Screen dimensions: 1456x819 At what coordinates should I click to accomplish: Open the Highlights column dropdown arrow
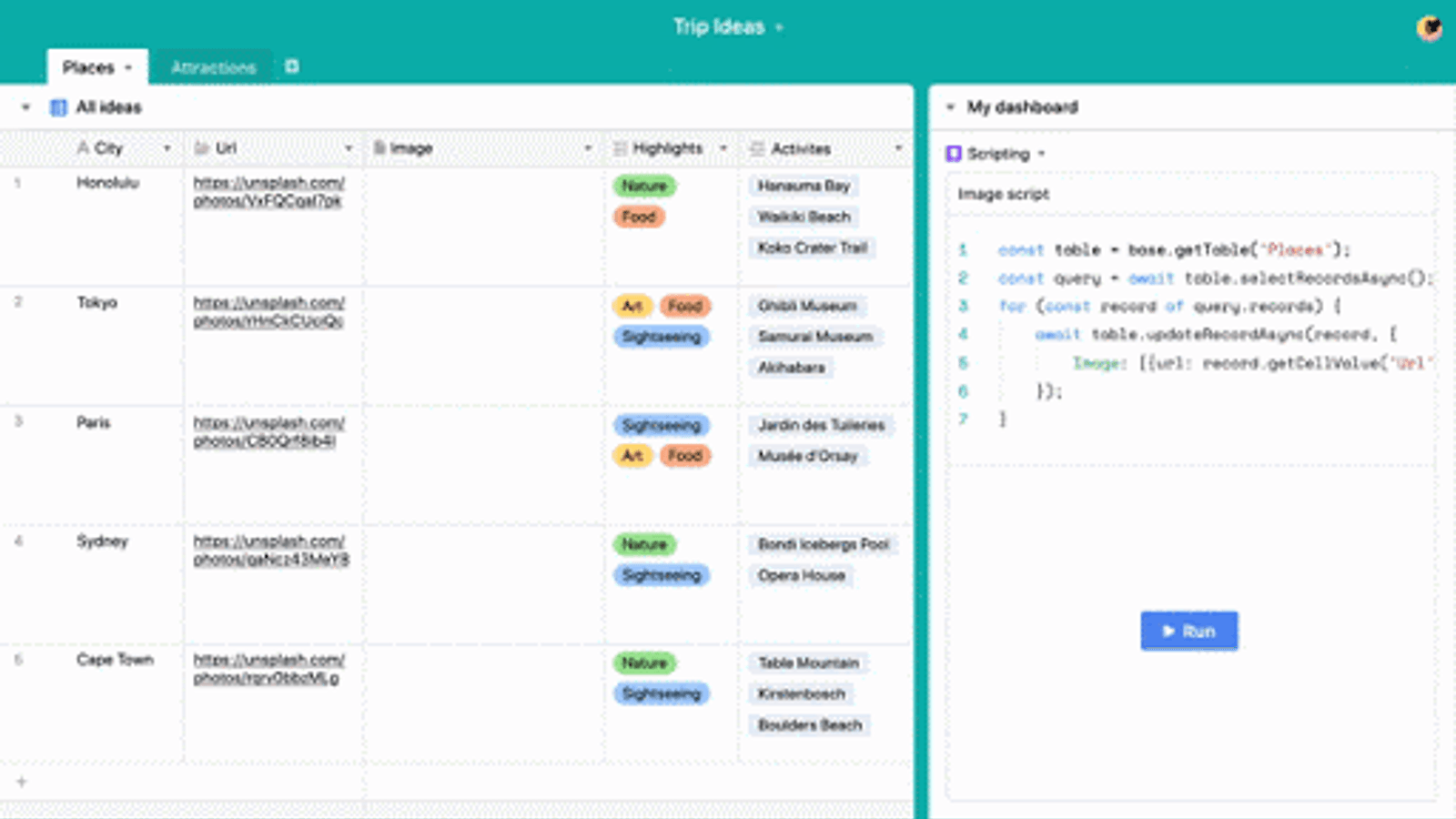pyautogui.click(x=723, y=148)
